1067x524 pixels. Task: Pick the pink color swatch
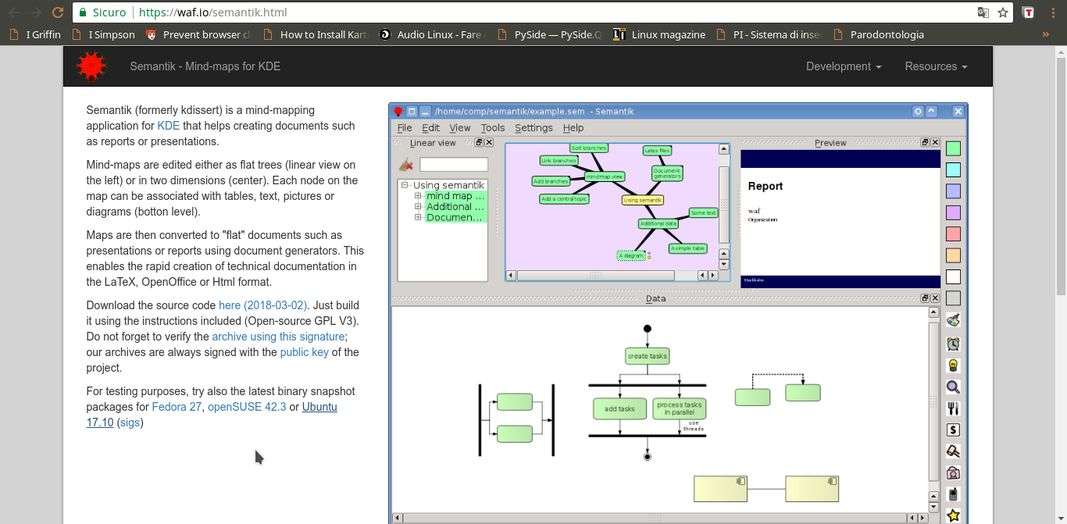point(953,234)
